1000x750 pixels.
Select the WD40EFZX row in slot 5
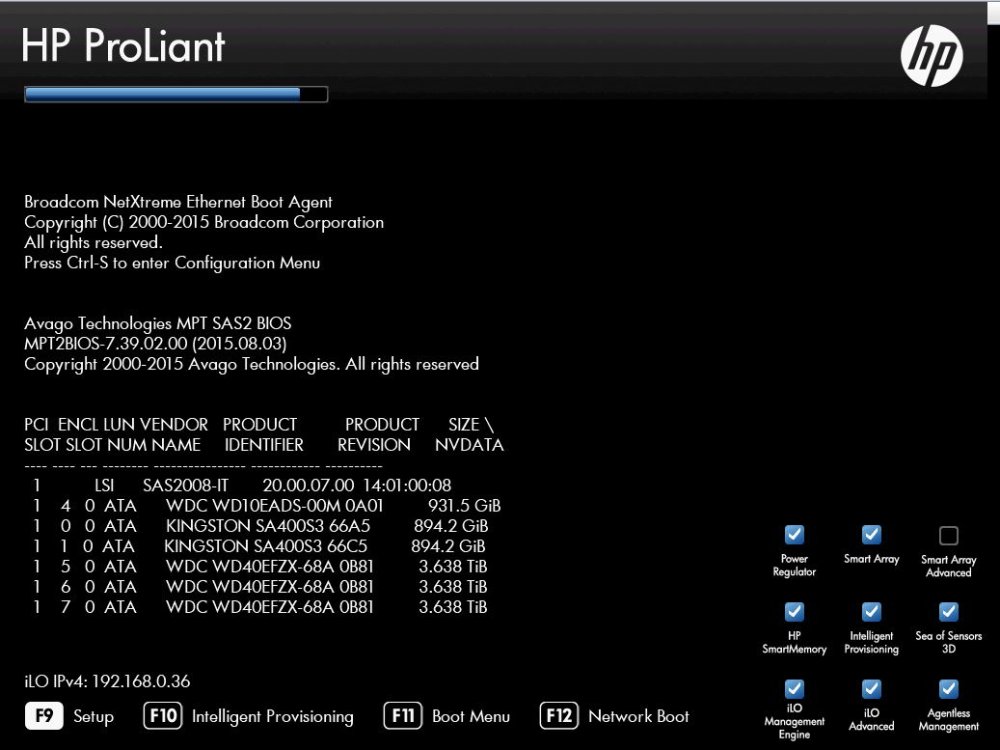(260, 567)
